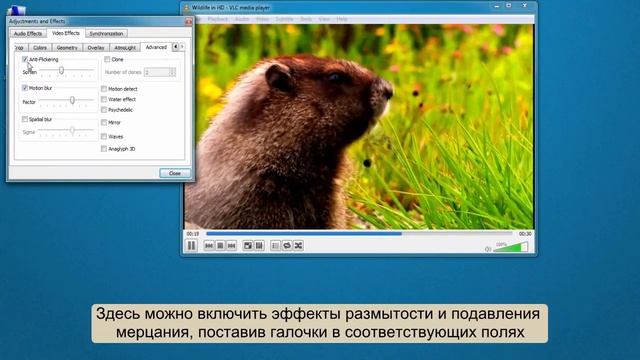Toggle loop repeat mode
This screenshot has height=360, width=640.
coord(287,246)
